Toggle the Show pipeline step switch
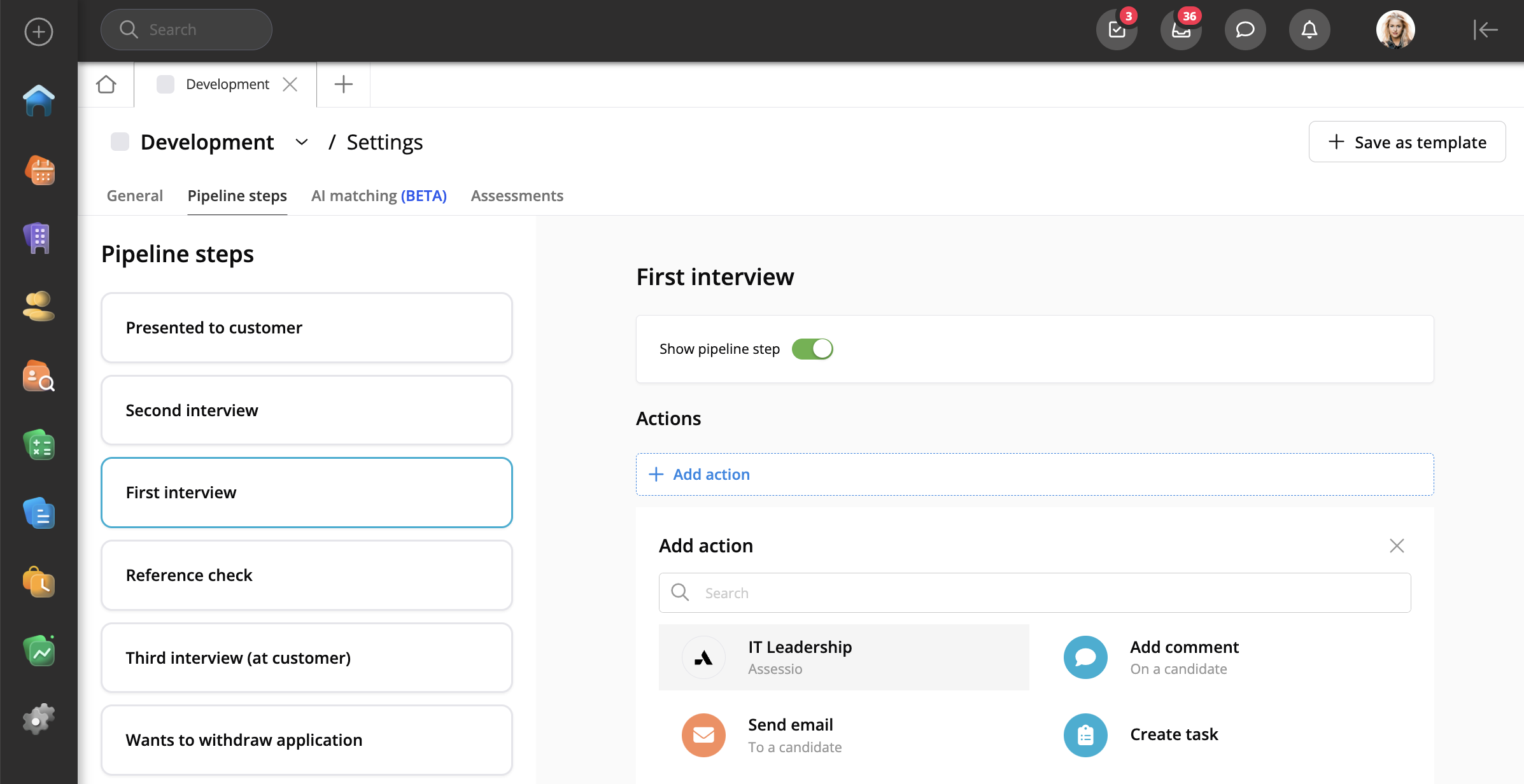1524x784 pixels. pyautogui.click(x=812, y=349)
